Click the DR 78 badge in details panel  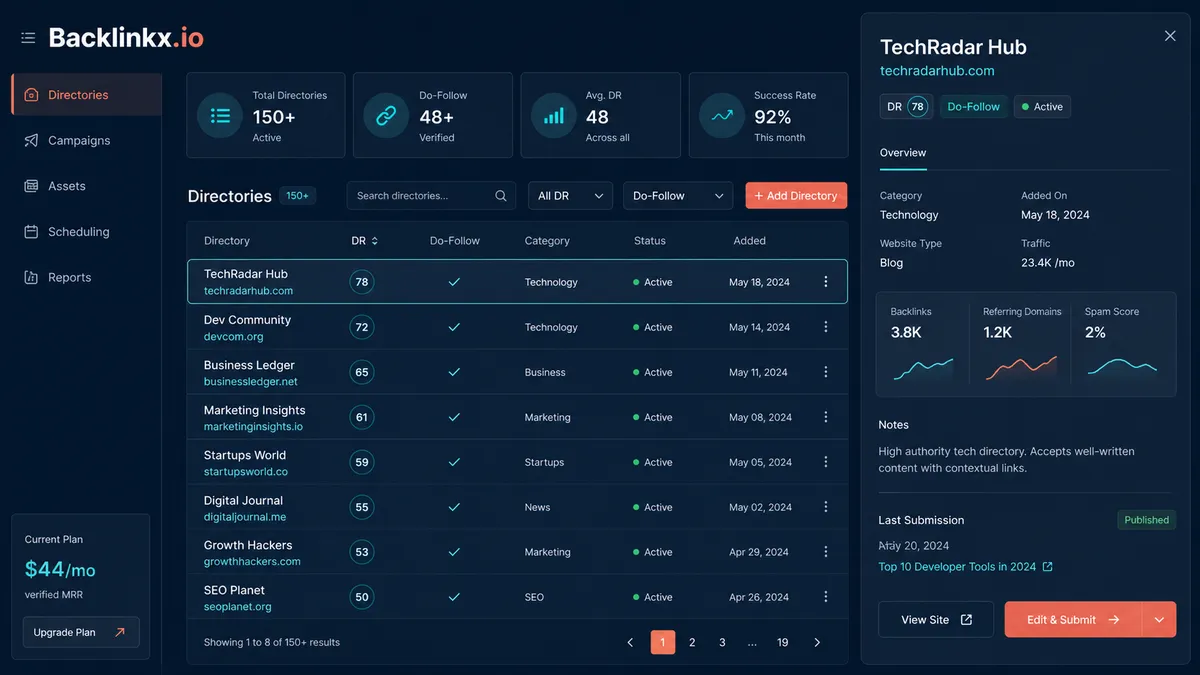tap(906, 107)
